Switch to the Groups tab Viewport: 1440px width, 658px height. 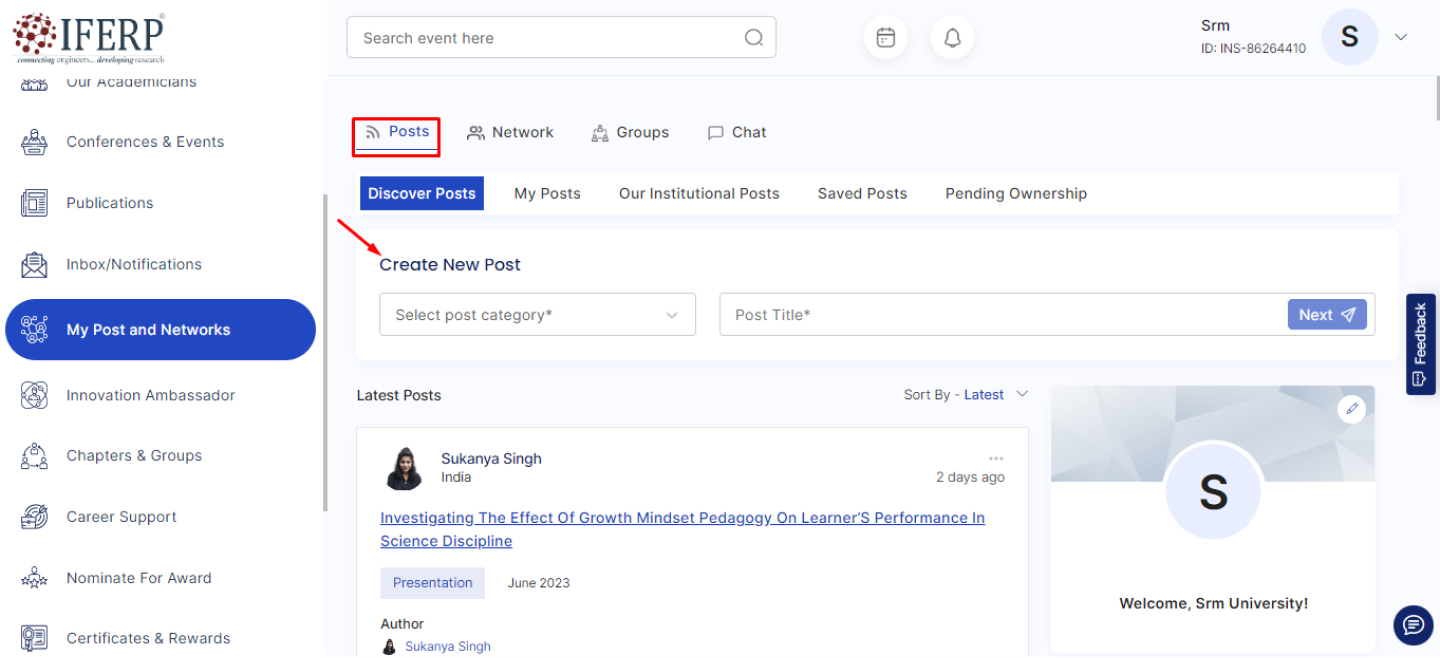[630, 133]
